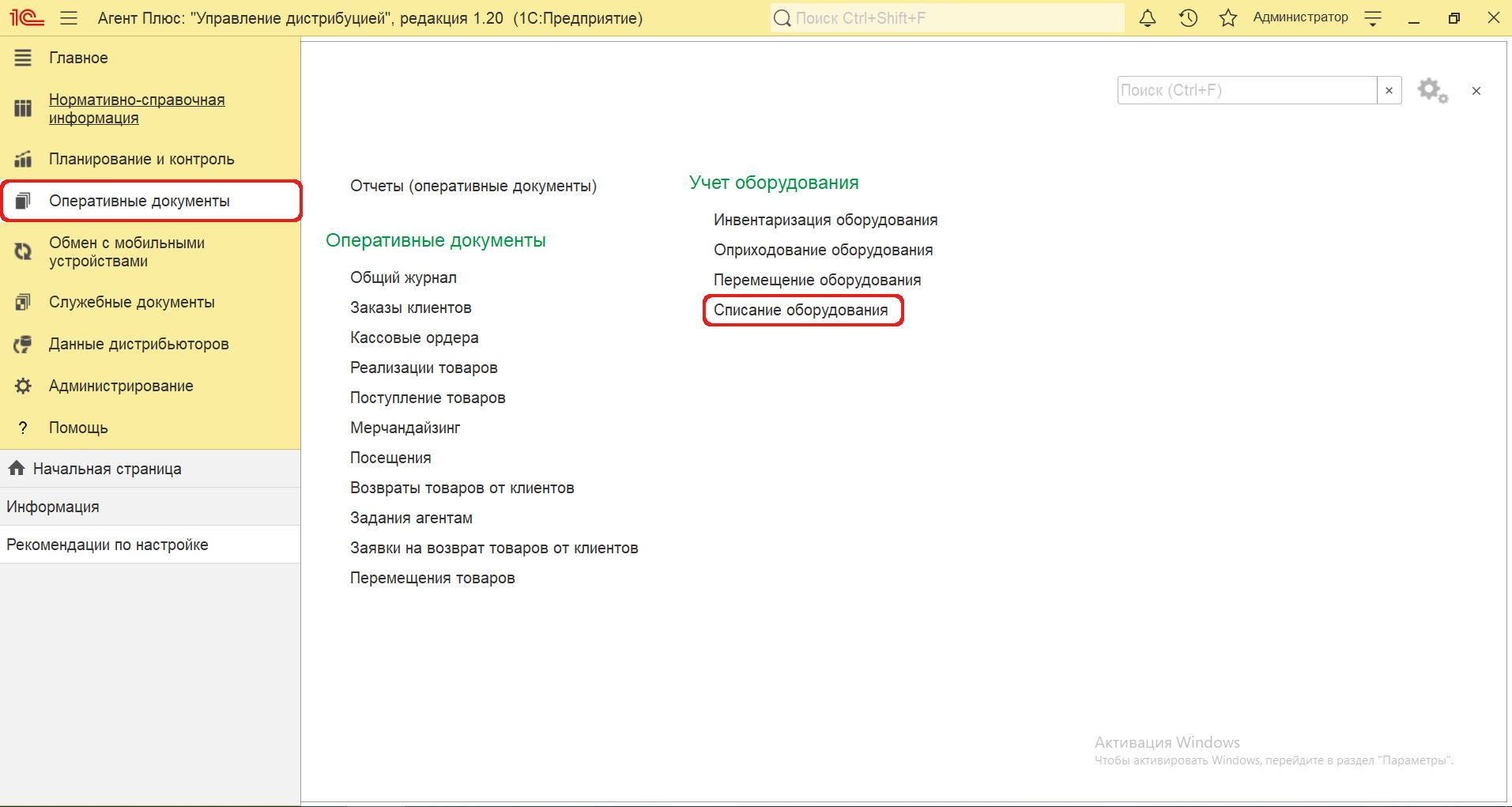This screenshot has height=807, width=1512.
Task: Click the global search Ctrl+Shift+F field
Action: (948, 18)
